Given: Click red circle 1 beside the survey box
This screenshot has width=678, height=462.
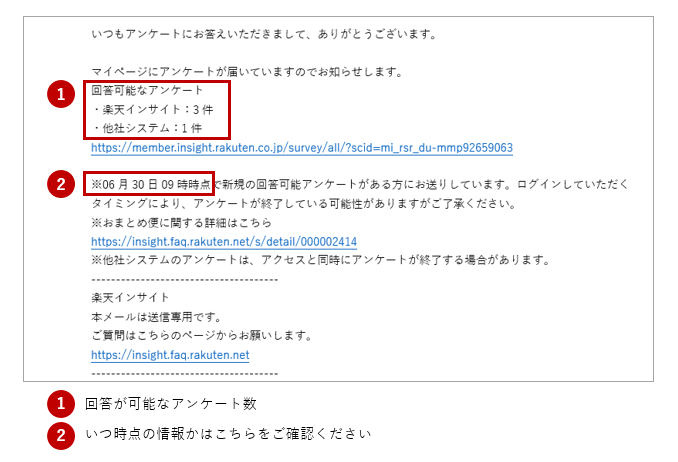Looking at the screenshot, I should [x=61, y=94].
